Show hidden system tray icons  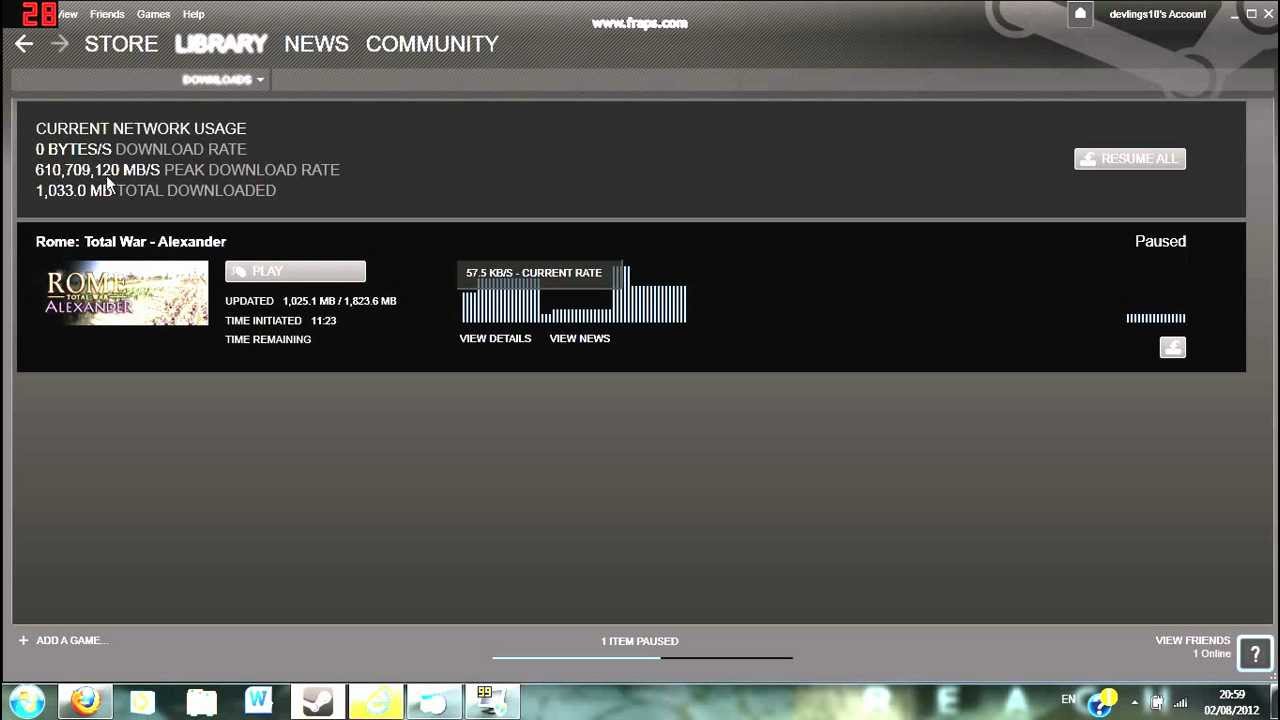1134,702
